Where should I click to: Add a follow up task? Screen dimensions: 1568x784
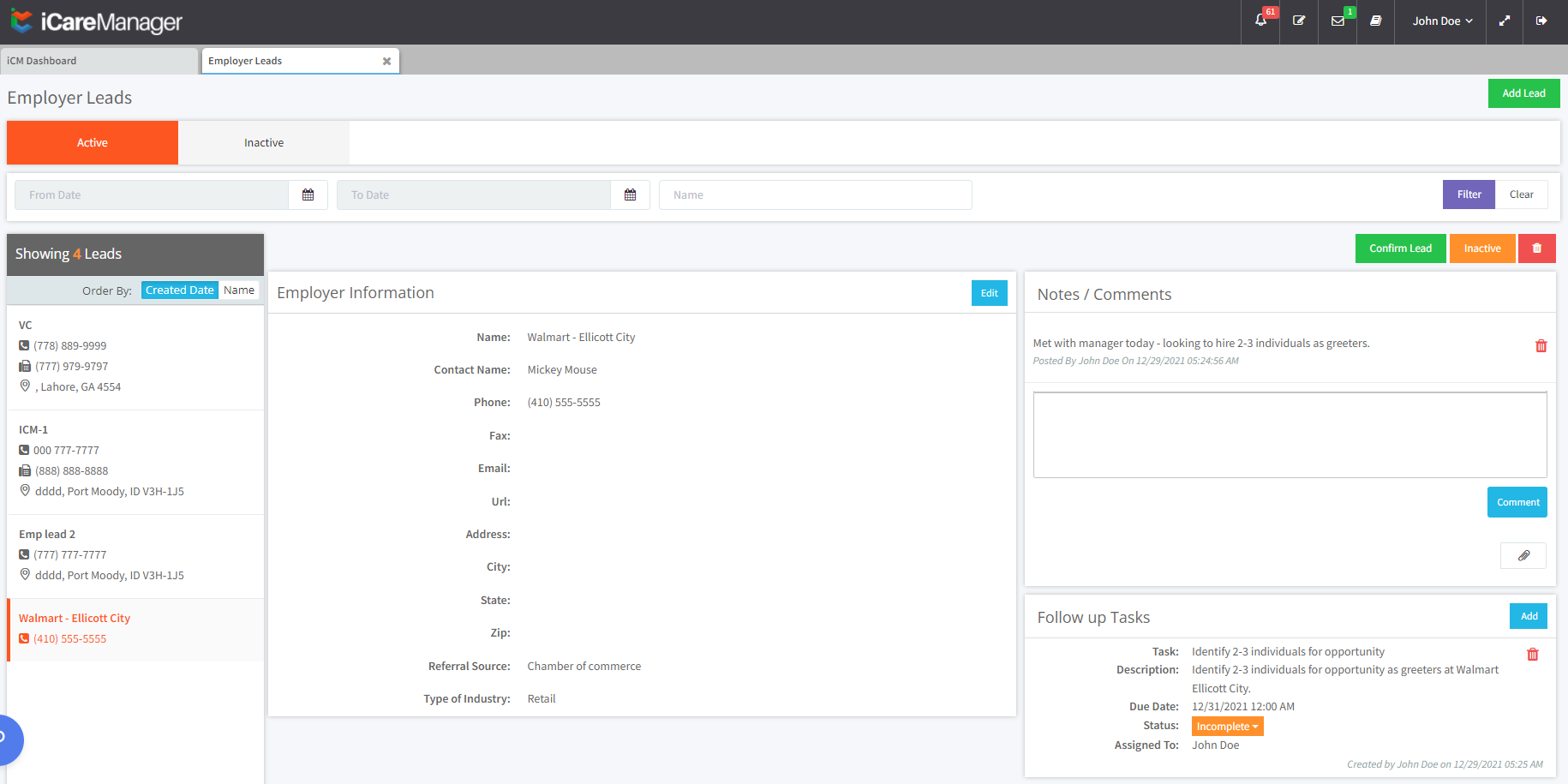[1529, 616]
